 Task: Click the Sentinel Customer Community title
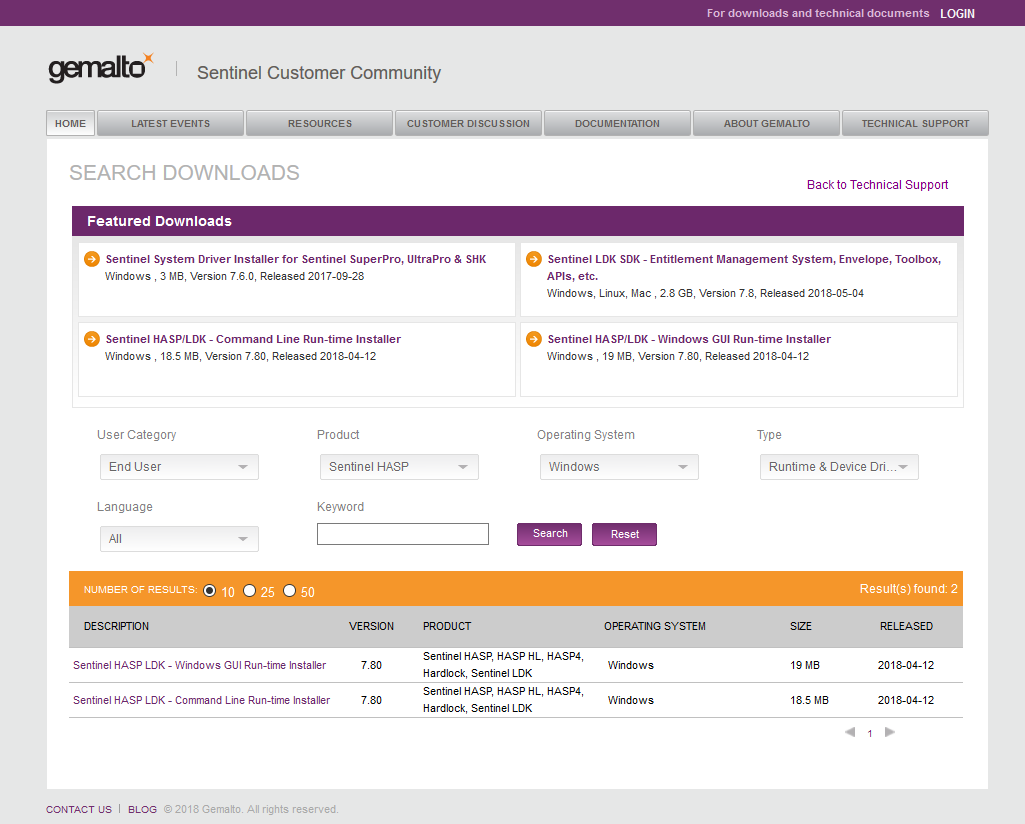(x=319, y=73)
